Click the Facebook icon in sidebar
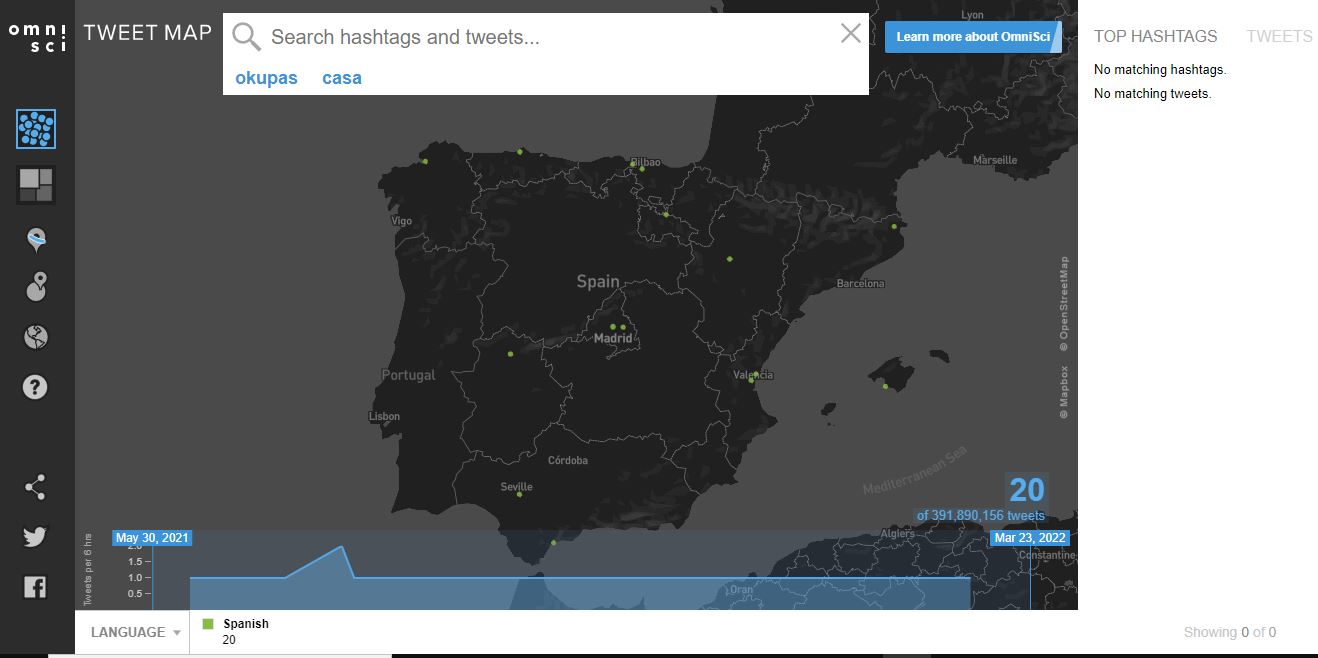This screenshot has height=658, width=1318. (36, 587)
